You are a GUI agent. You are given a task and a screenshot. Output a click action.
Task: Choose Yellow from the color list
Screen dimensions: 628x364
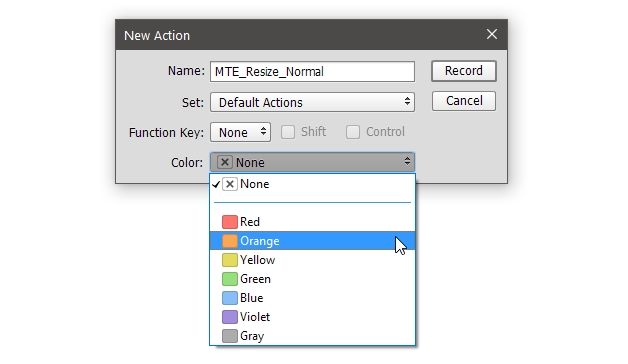coord(312,260)
